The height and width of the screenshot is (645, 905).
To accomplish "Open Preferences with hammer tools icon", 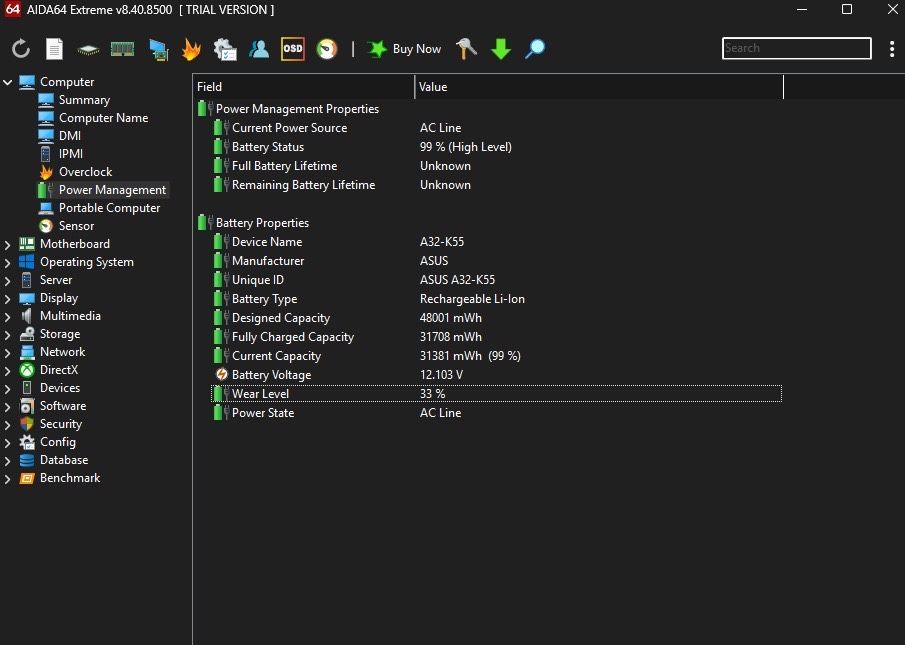I will point(466,49).
